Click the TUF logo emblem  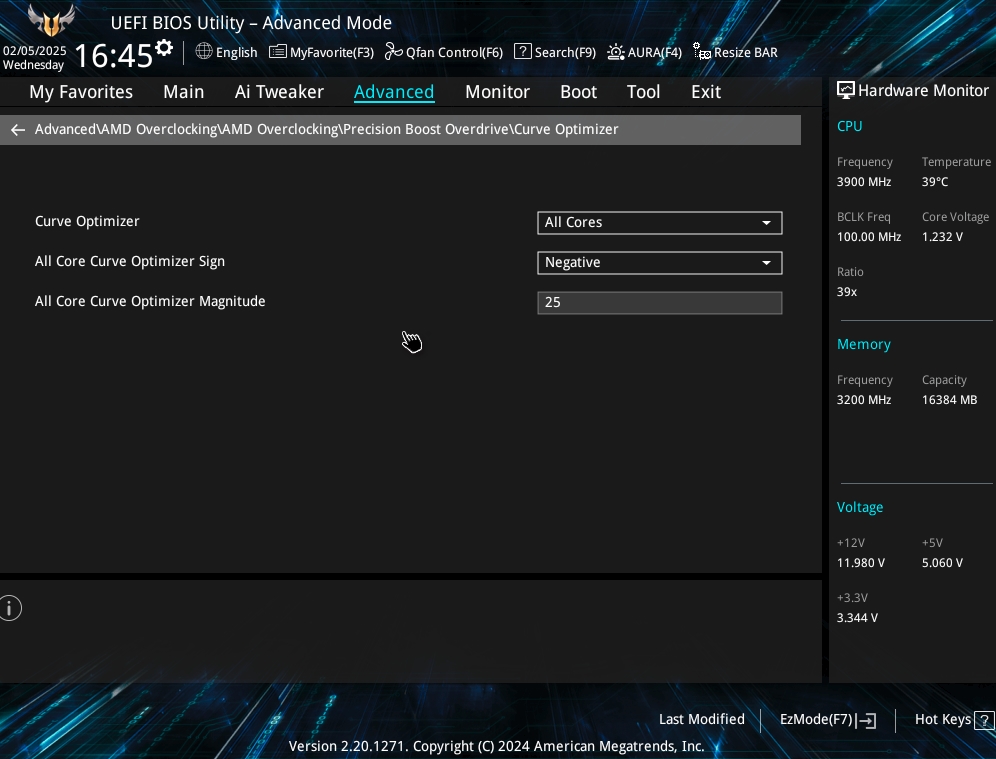(x=51, y=20)
